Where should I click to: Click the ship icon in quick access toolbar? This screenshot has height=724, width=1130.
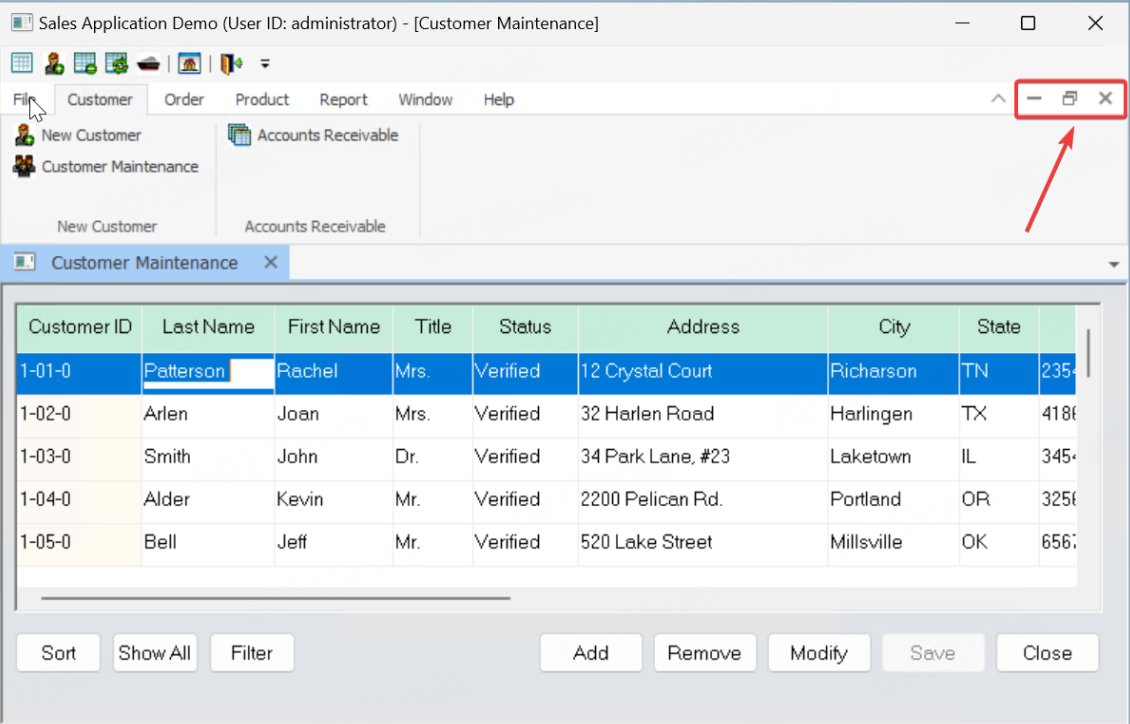(148, 64)
